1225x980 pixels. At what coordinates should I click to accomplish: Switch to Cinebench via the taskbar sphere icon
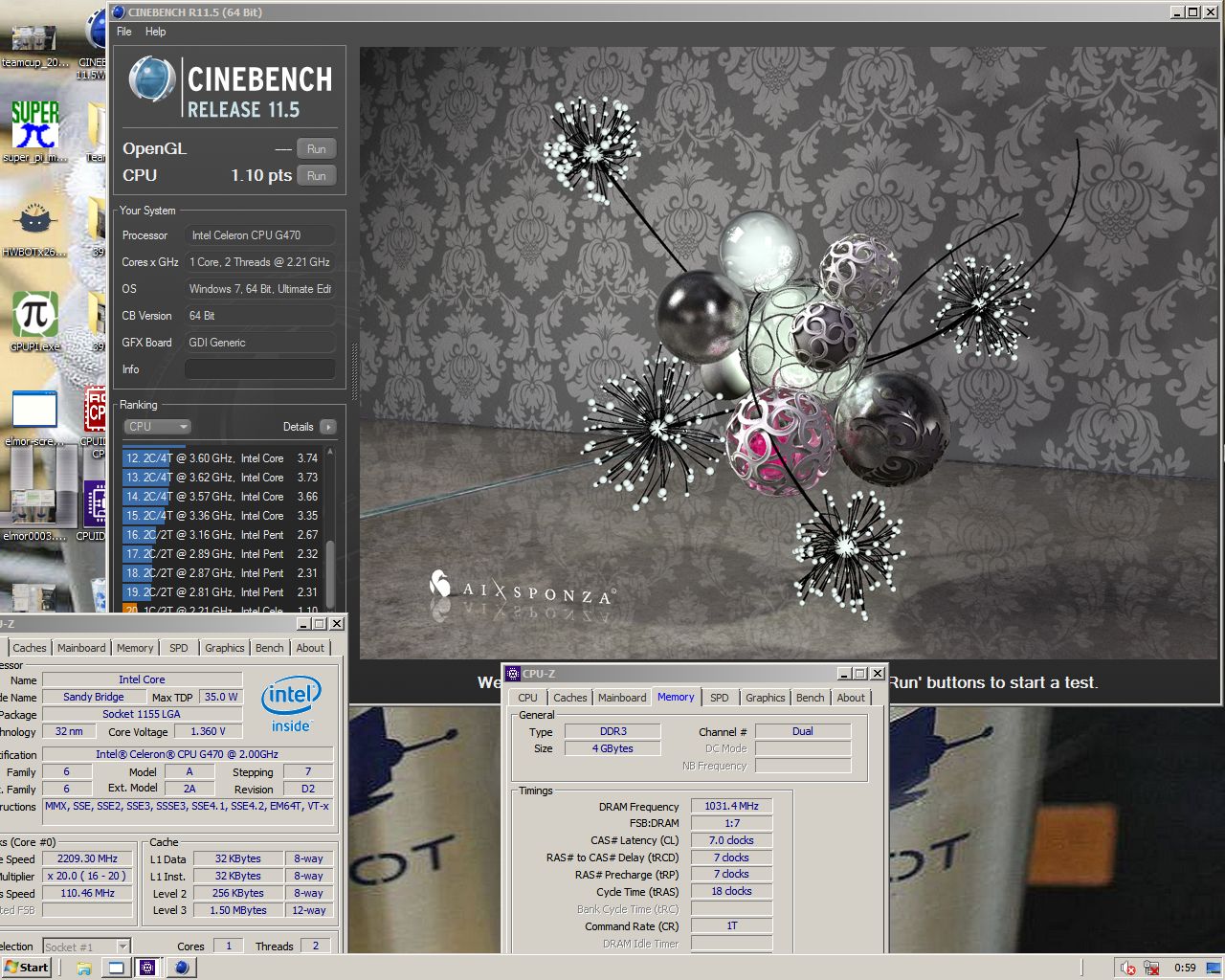click(x=181, y=968)
